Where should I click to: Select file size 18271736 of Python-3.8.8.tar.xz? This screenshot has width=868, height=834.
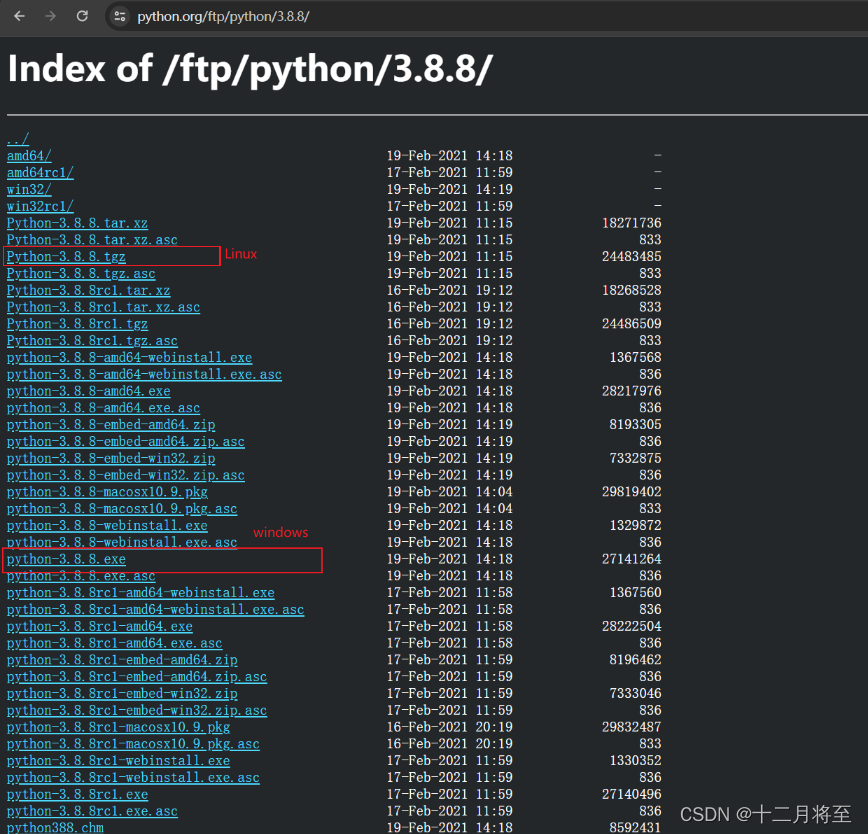pos(632,223)
